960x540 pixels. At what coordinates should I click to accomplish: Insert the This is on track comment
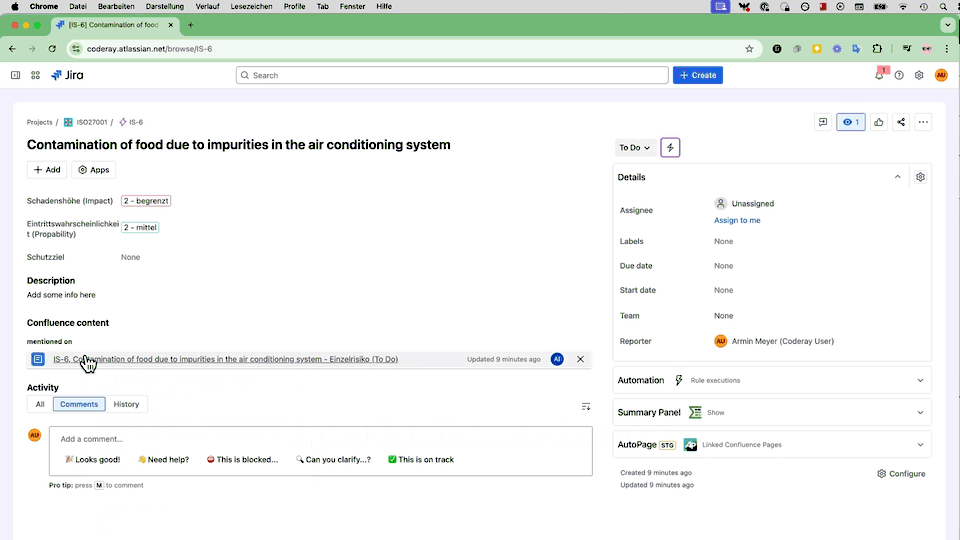[x=421, y=459]
